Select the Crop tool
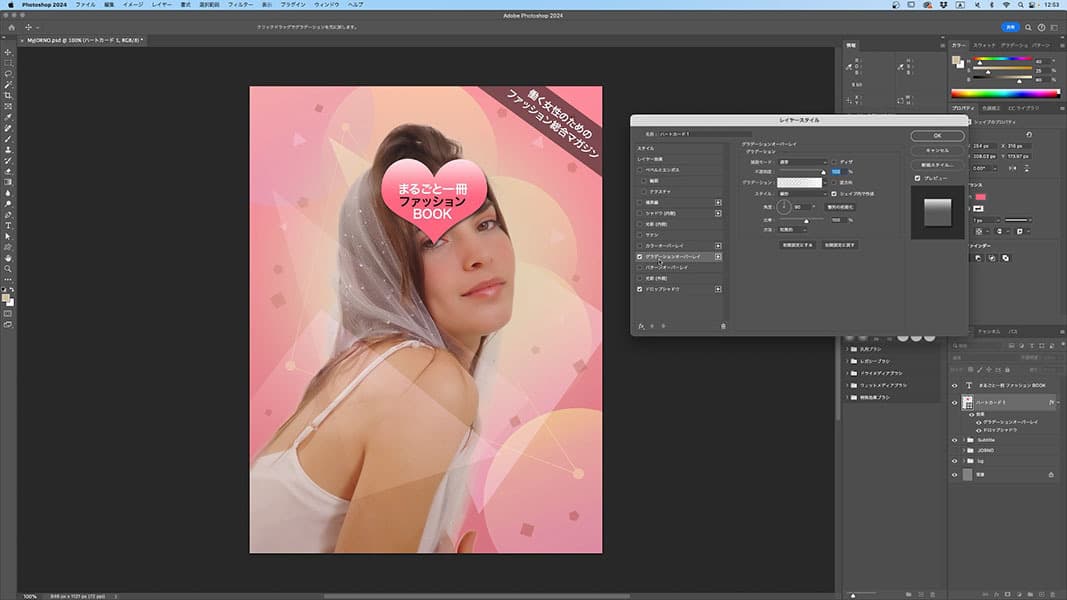The width and height of the screenshot is (1067, 600). [x=8, y=95]
